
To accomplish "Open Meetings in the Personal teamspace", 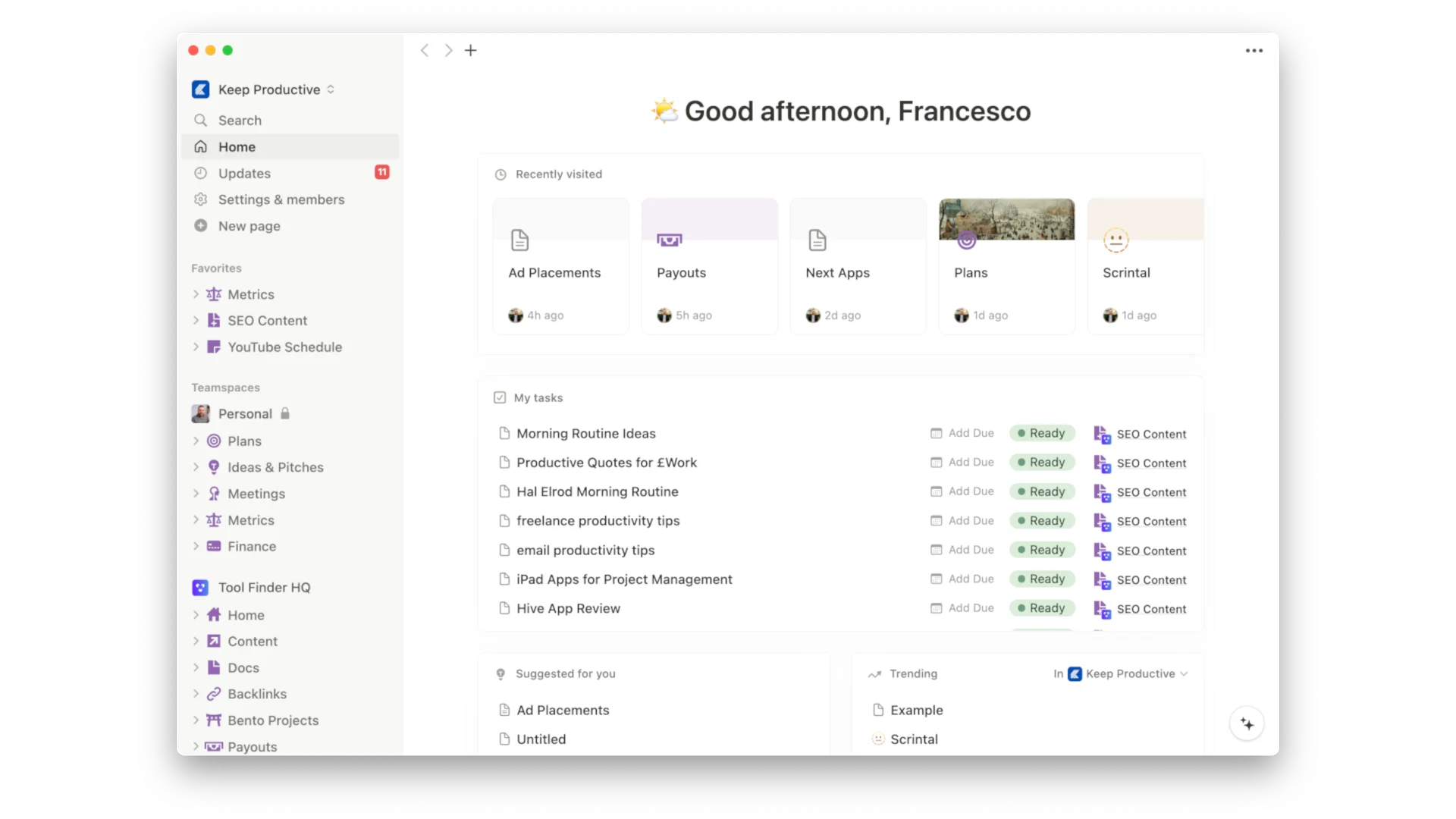I will click(x=256, y=494).
